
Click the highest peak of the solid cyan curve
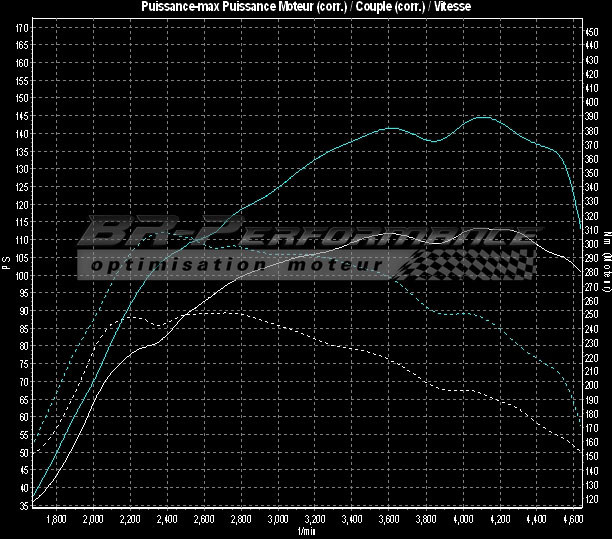(x=483, y=117)
